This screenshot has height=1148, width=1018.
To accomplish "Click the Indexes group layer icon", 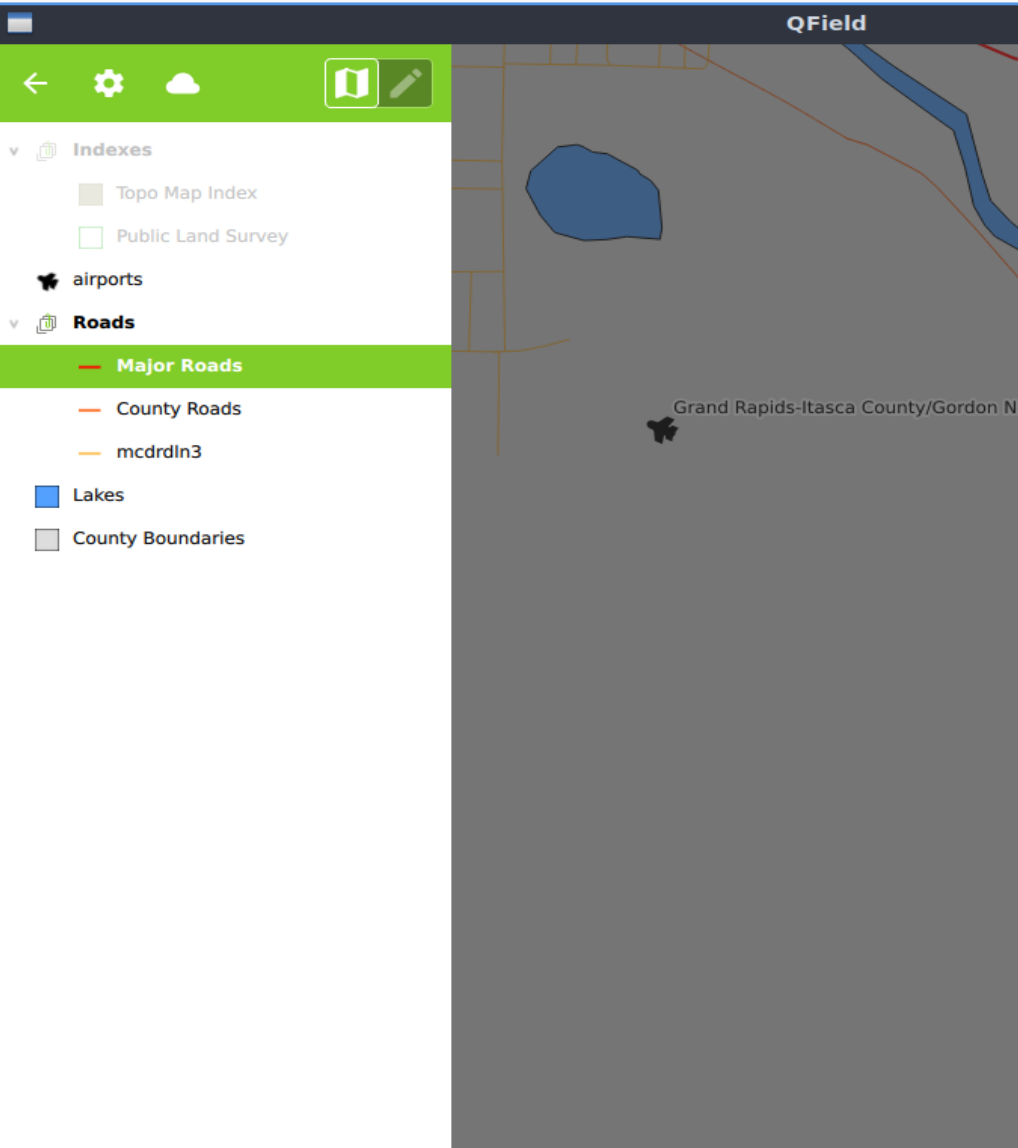I will pyautogui.click(x=47, y=151).
